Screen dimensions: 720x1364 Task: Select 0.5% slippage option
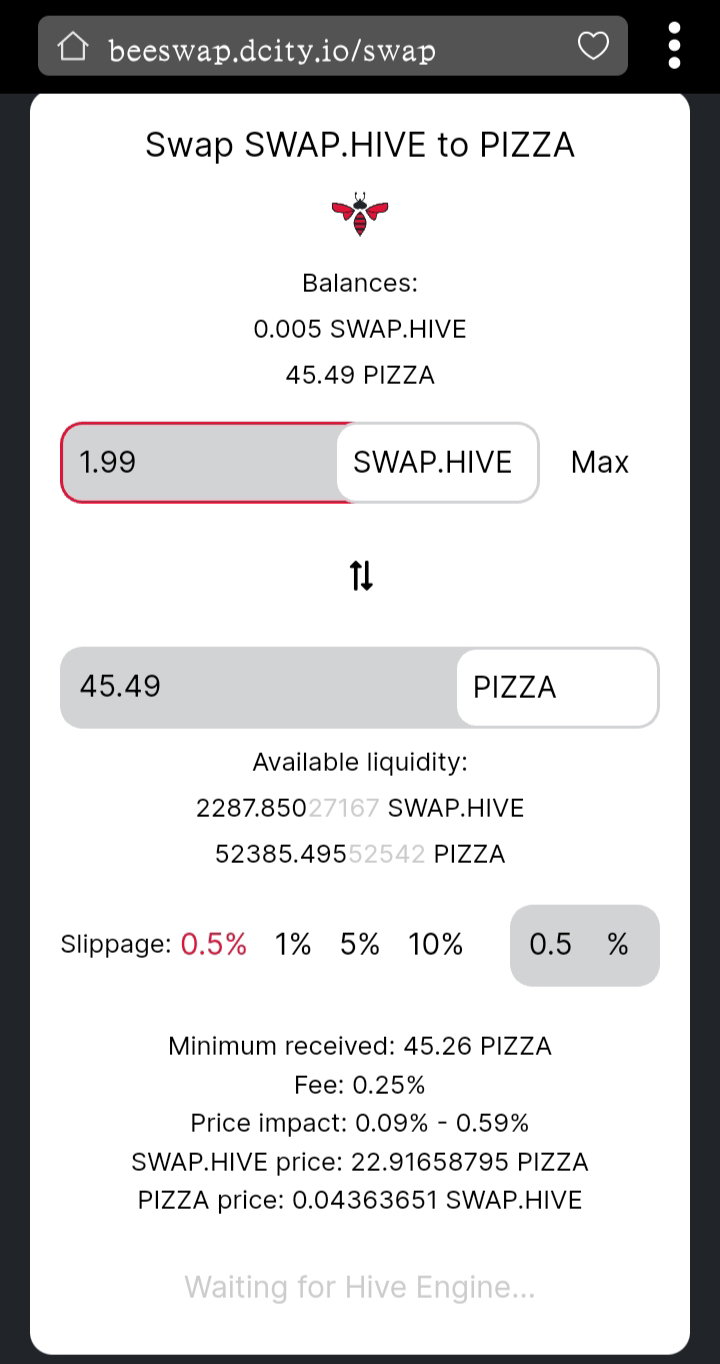213,944
